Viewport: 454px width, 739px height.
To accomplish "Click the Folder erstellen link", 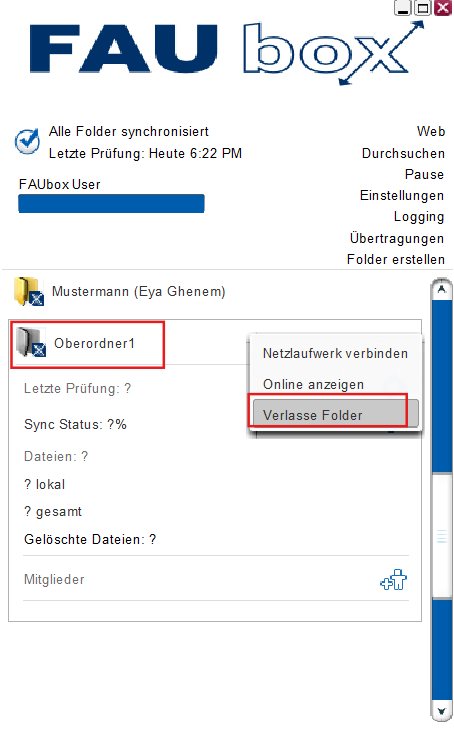I will click(396, 259).
